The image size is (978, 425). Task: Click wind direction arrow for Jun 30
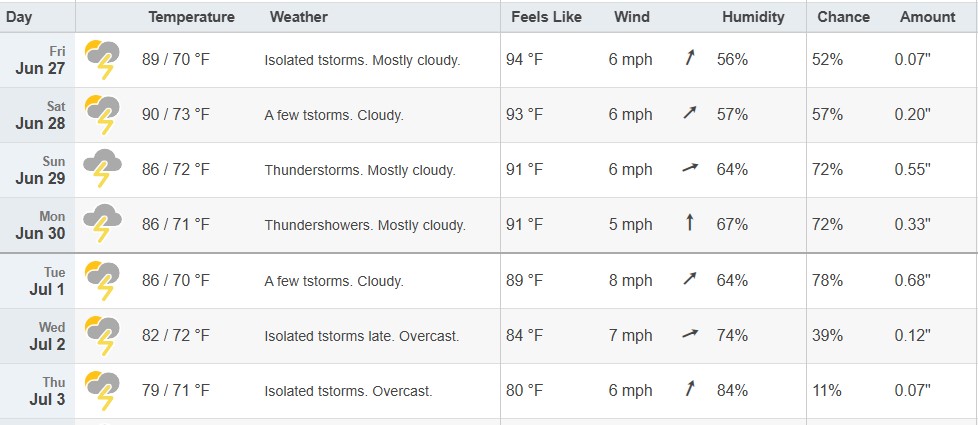[690, 222]
